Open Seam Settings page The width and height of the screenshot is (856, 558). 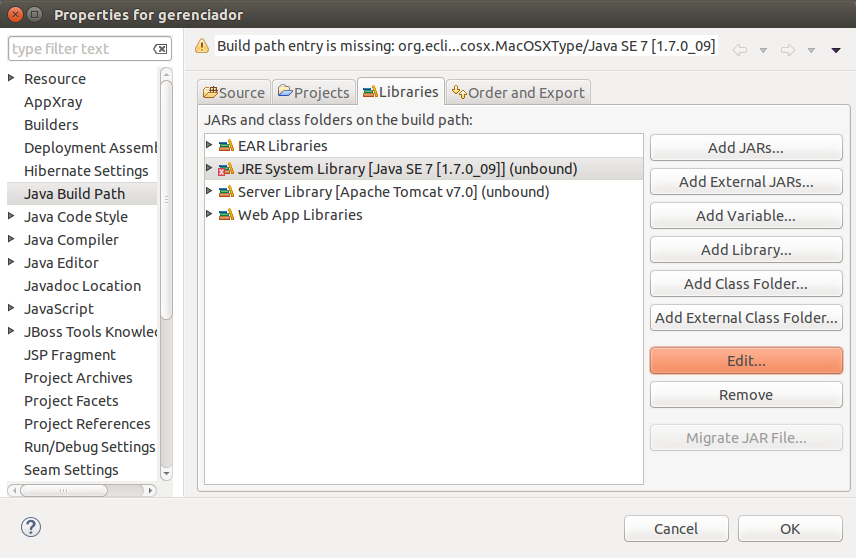click(71, 470)
